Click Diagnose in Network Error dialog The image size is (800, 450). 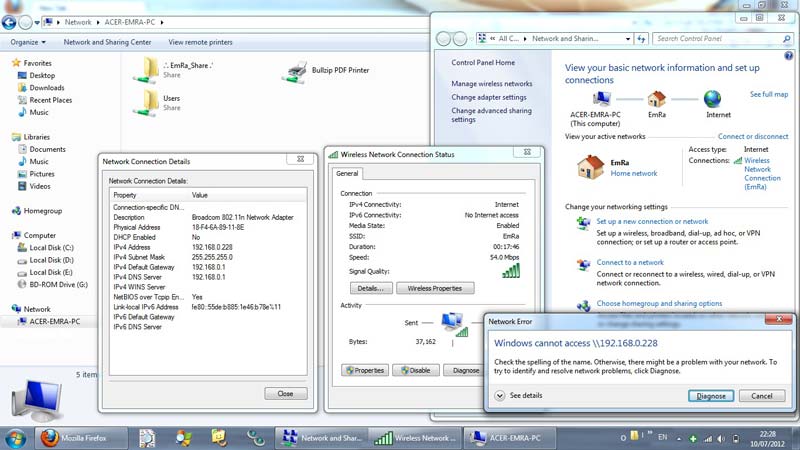(x=711, y=396)
